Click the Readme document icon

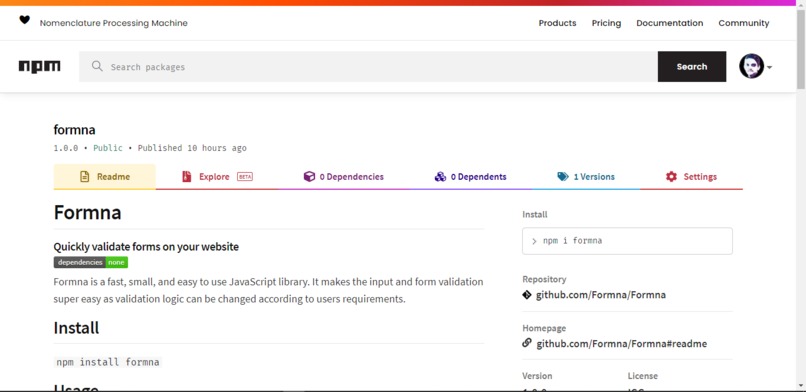point(84,177)
